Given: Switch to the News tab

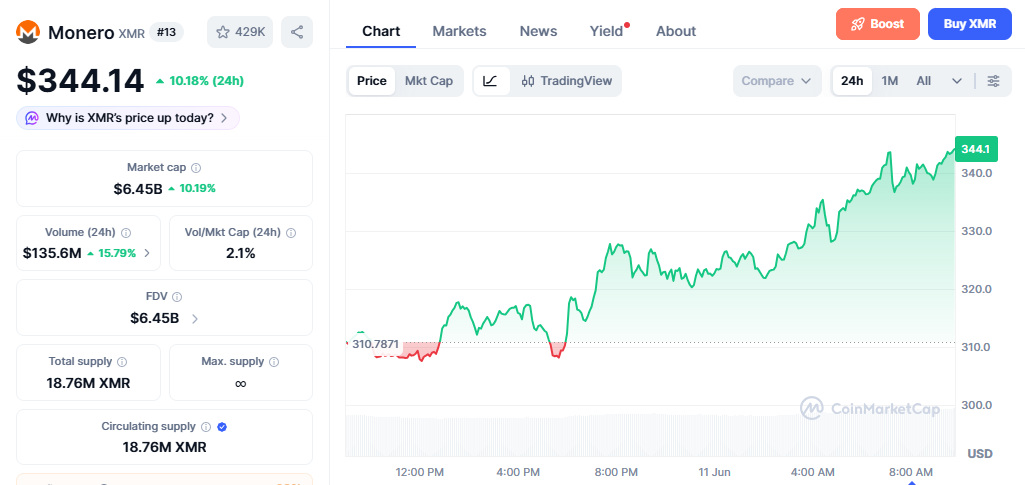Looking at the screenshot, I should point(538,31).
